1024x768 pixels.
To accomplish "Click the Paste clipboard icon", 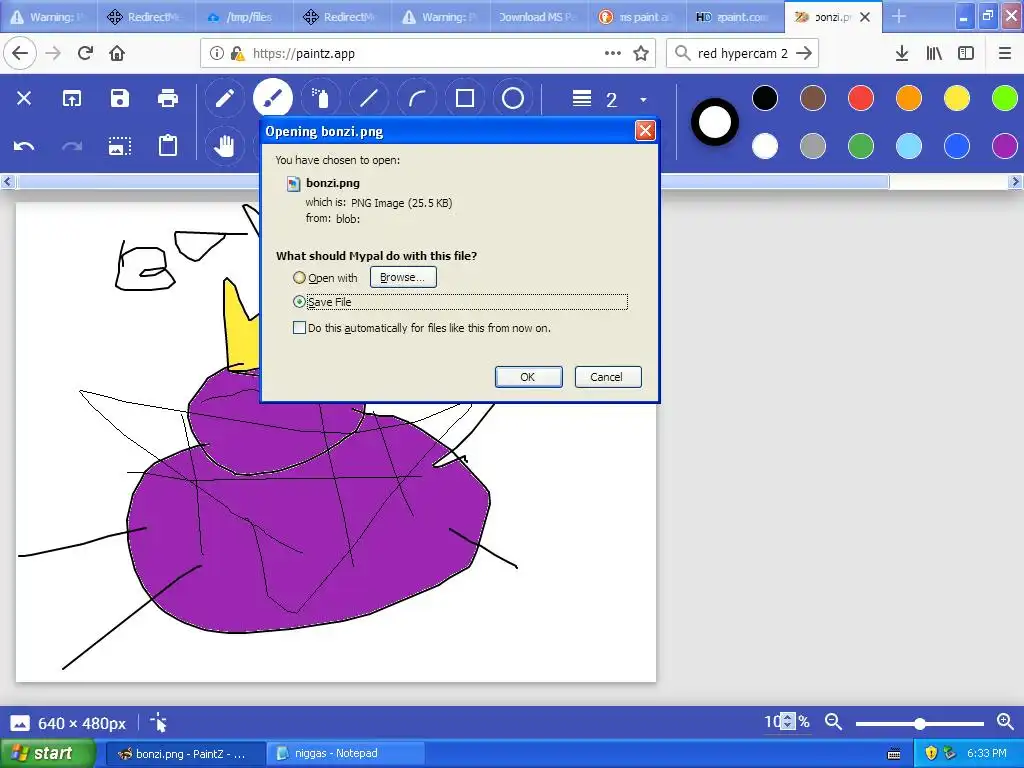I will coord(168,145).
